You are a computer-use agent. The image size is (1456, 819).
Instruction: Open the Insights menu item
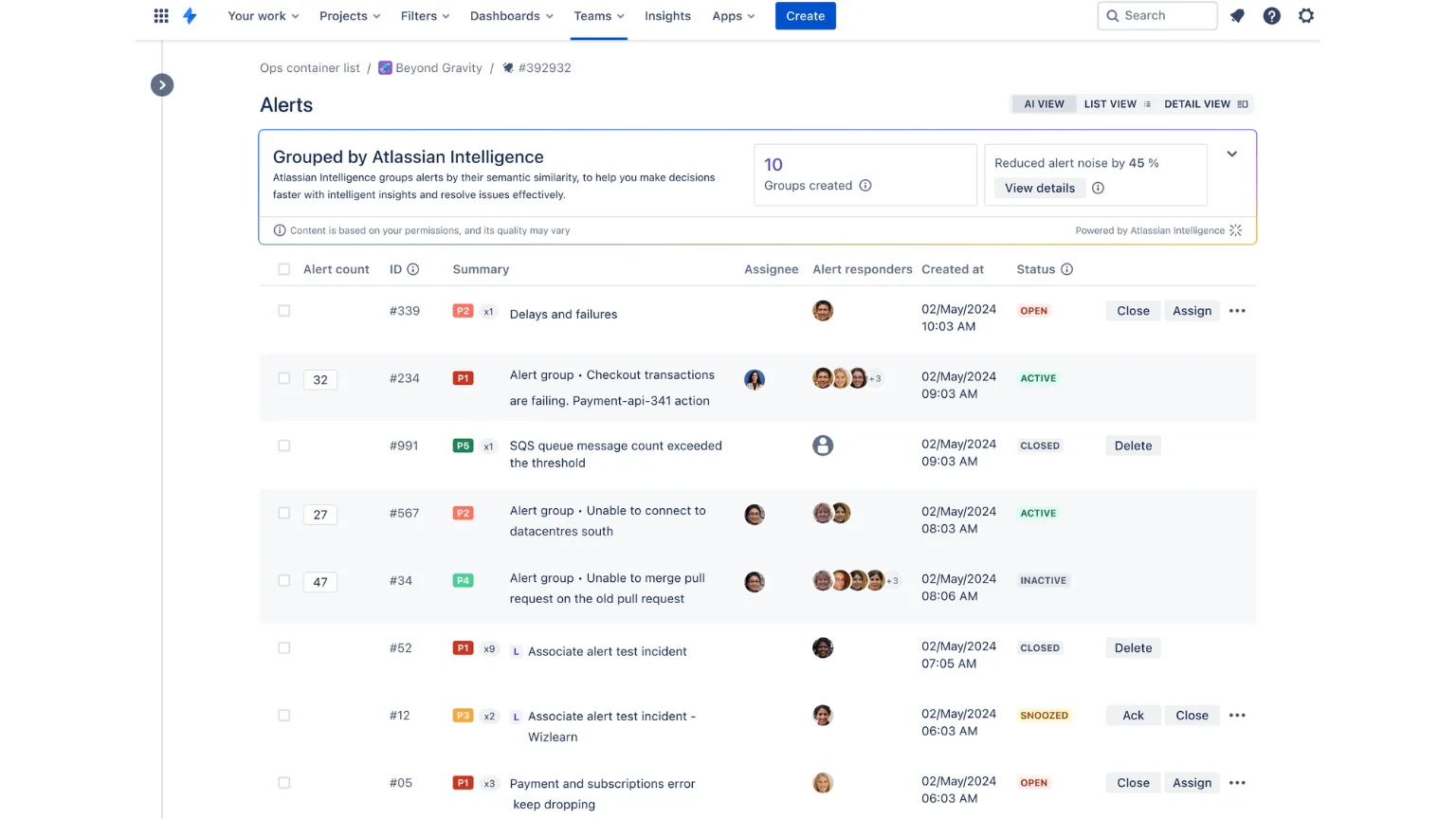(x=667, y=16)
